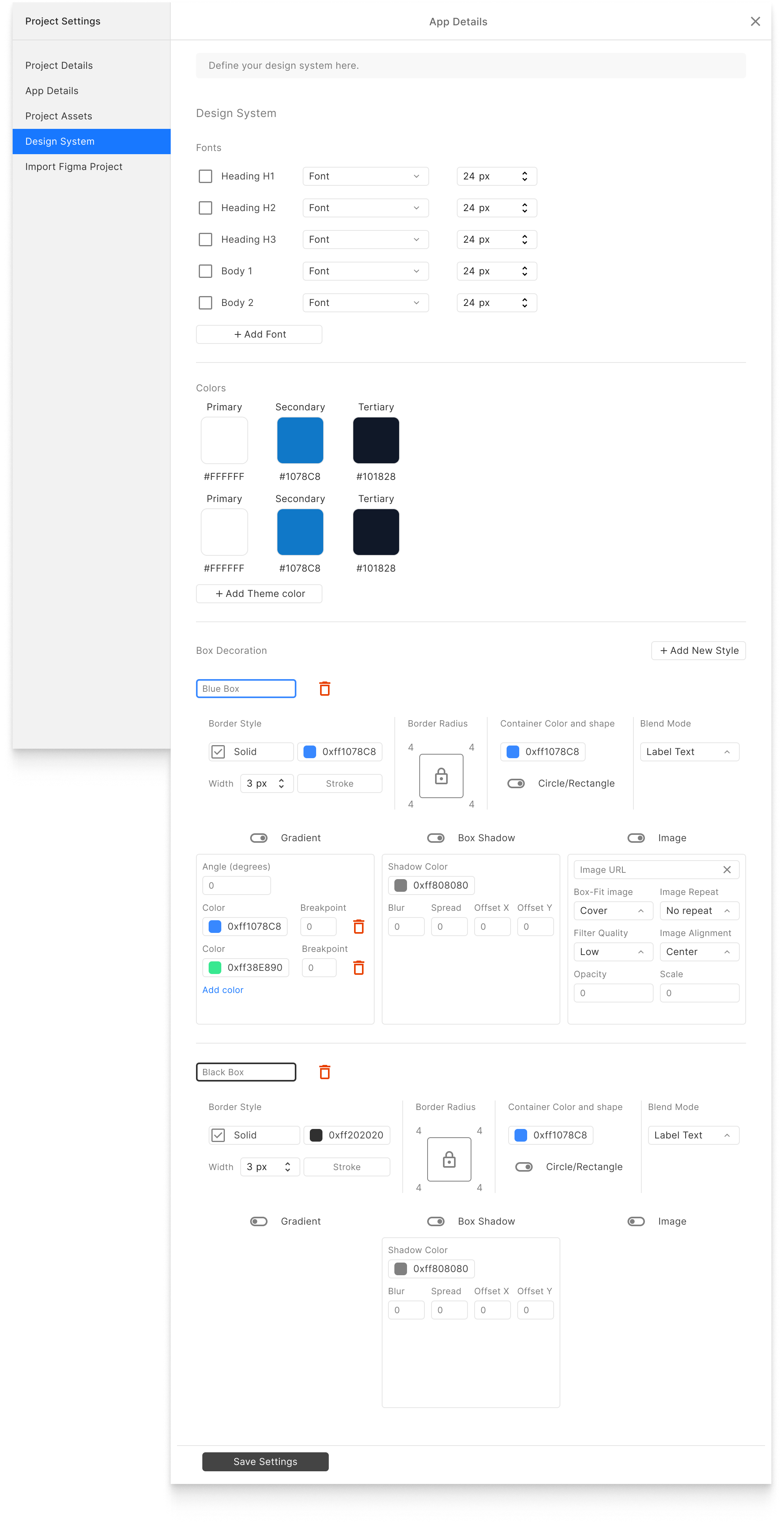The image size is (784, 1529).
Task: Open the Blend Mode dropdown for Black Box
Action: [693, 1135]
